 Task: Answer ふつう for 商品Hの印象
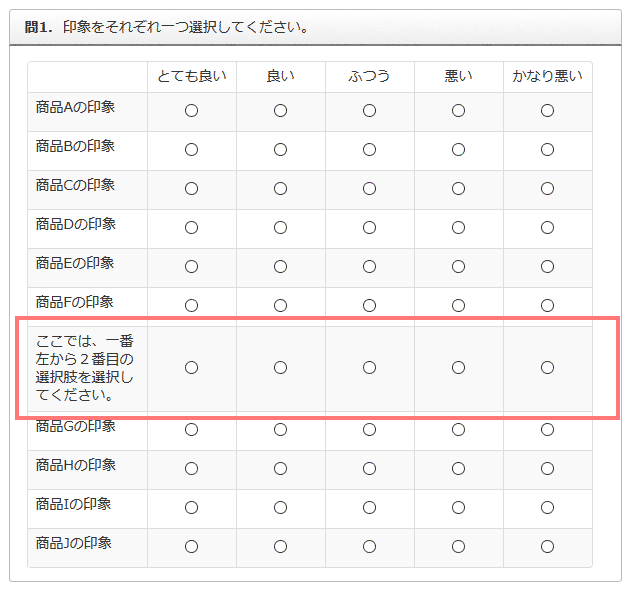[370, 469]
